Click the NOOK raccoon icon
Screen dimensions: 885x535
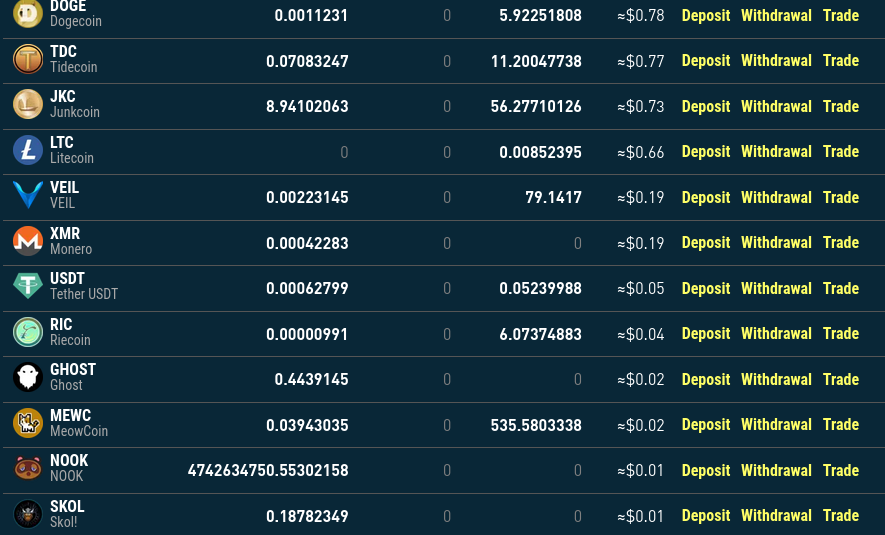[28, 469]
